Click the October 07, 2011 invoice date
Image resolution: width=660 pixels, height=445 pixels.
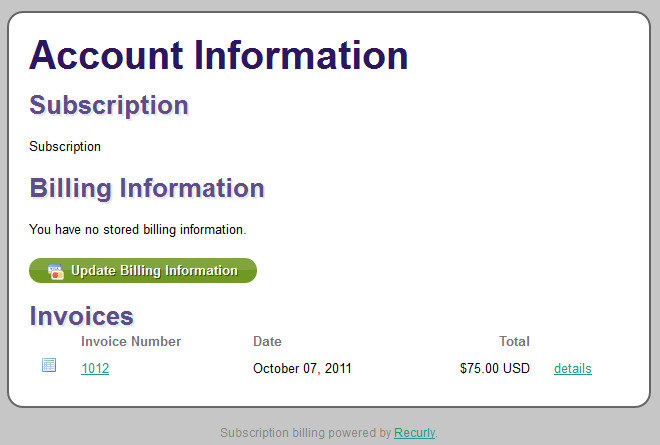point(302,368)
